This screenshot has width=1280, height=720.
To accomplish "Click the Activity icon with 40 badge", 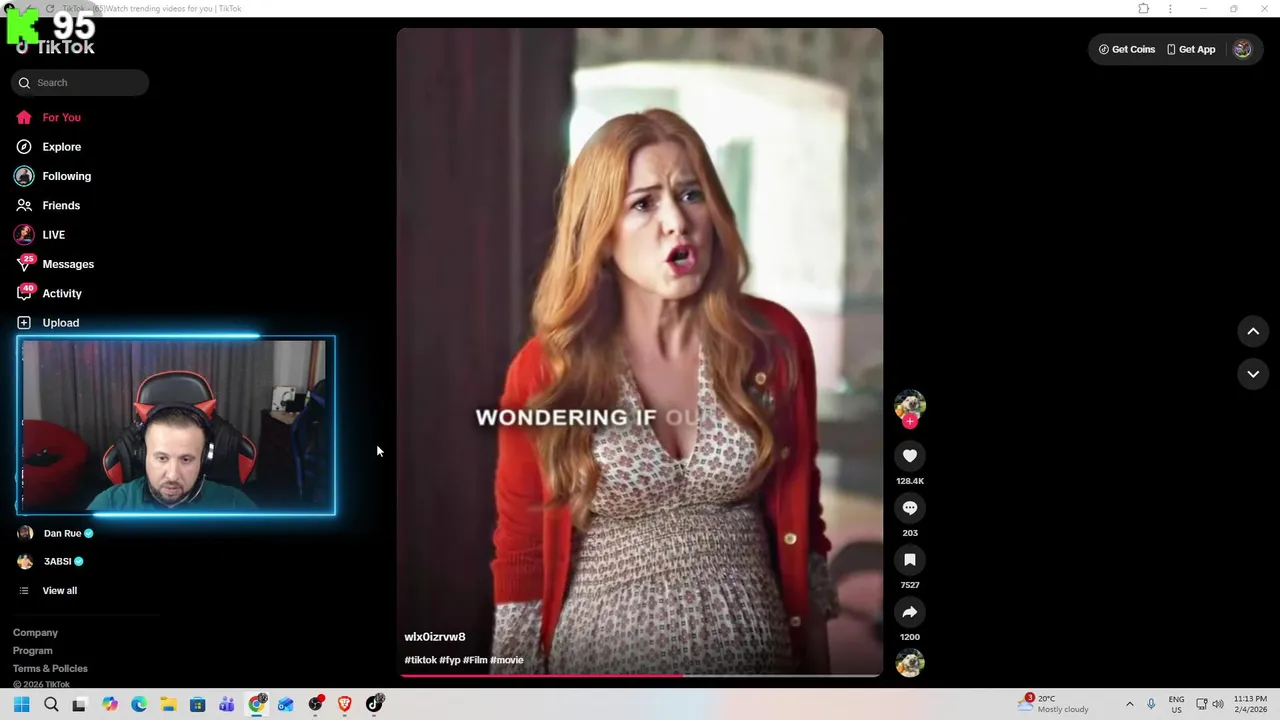I will coord(25,292).
